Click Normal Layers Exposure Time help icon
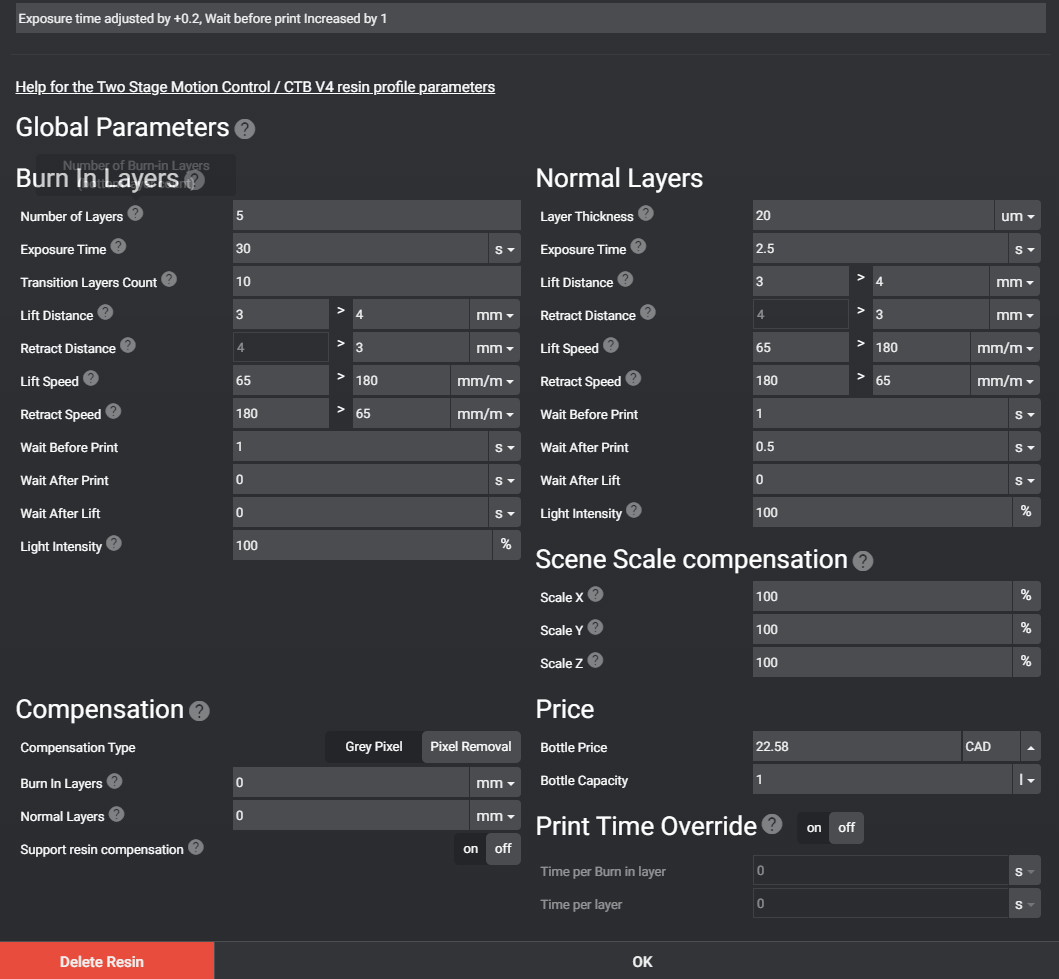This screenshot has height=979, width=1059. [638, 246]
